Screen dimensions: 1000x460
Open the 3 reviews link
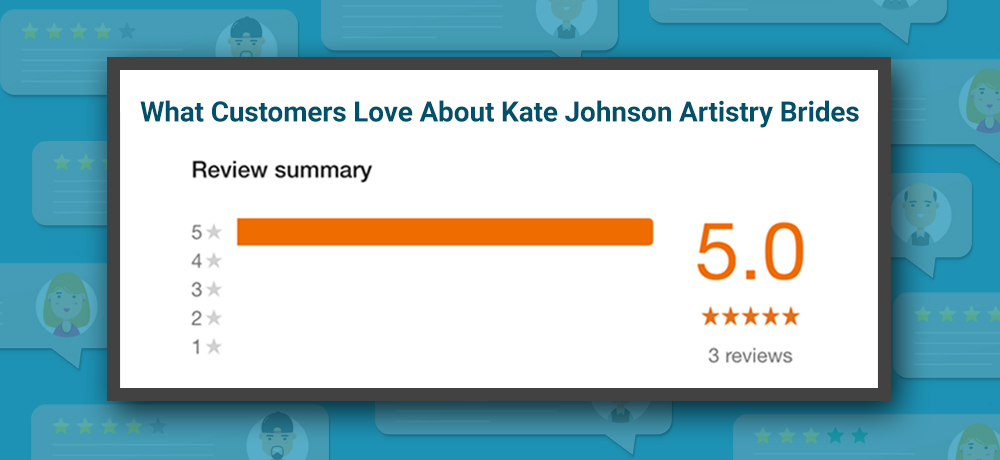point(750,355)
